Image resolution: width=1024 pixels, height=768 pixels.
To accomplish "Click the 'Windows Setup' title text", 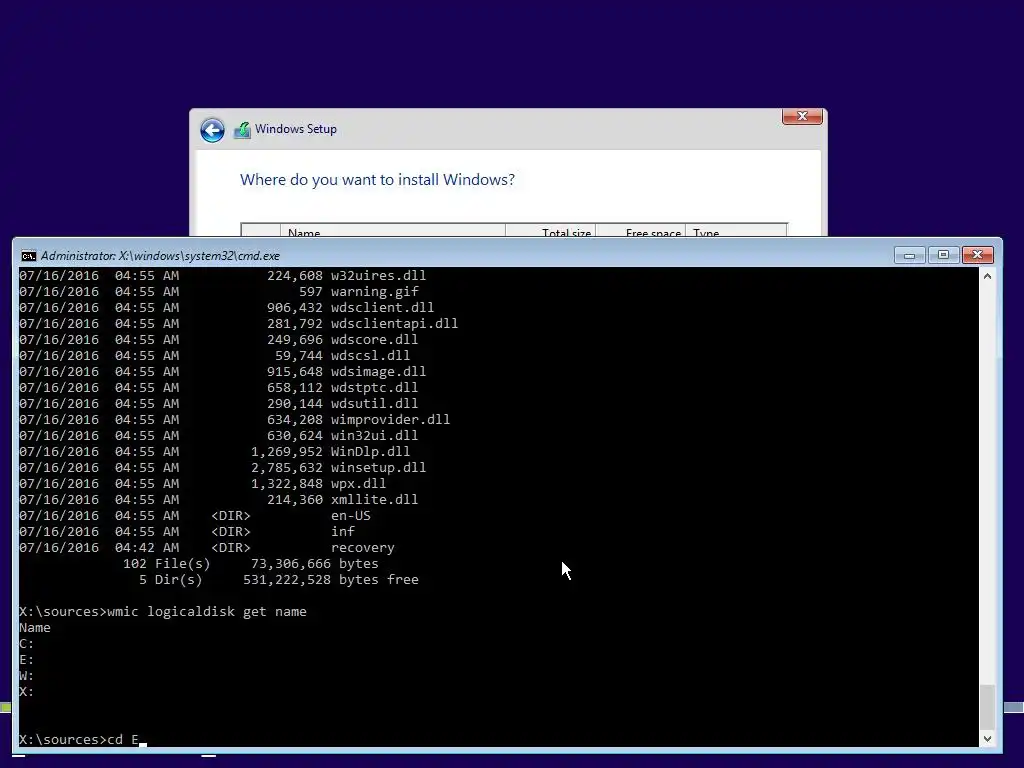I will pos(296,129).
